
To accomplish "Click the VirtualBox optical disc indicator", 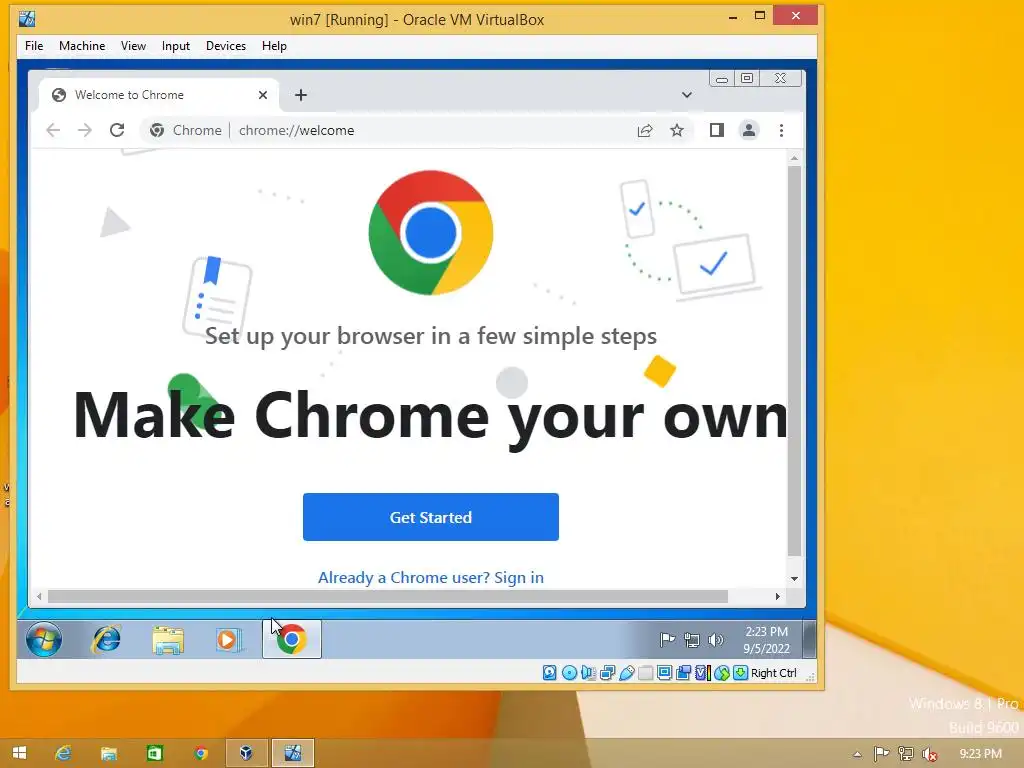I will click(x=569, y=673).
